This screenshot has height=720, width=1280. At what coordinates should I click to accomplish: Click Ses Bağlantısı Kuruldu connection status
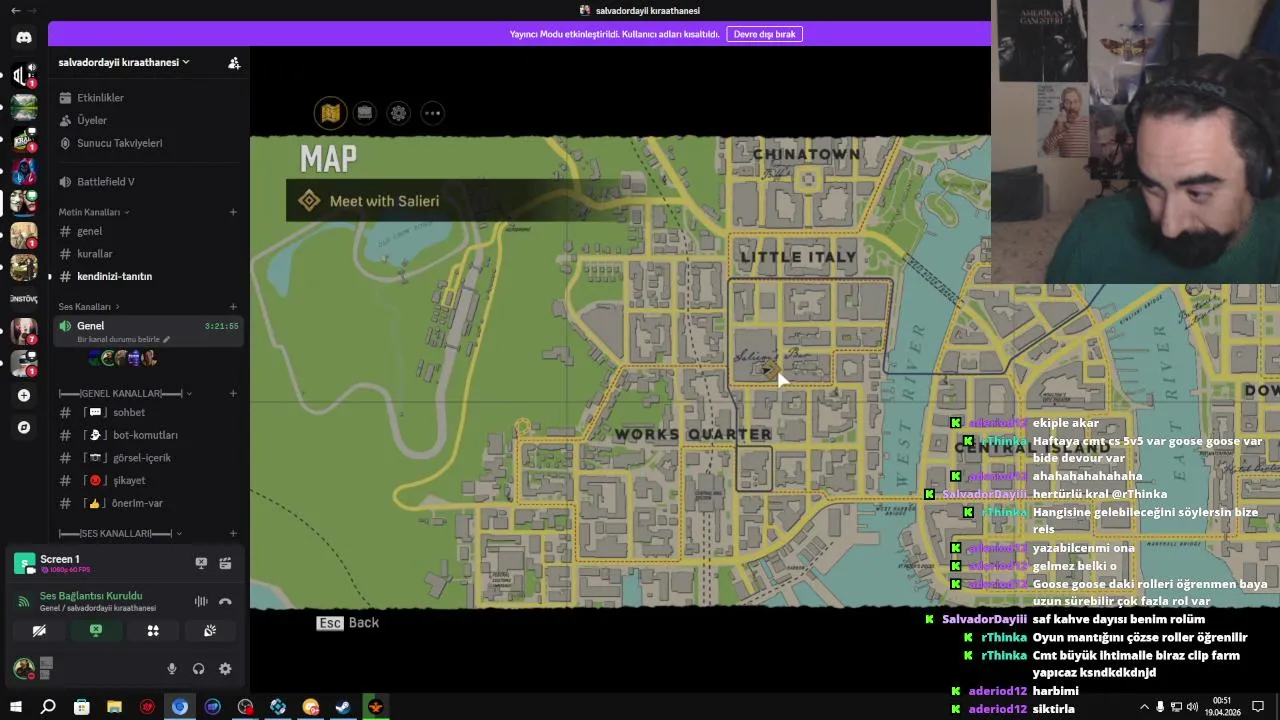tap(91, 596)
